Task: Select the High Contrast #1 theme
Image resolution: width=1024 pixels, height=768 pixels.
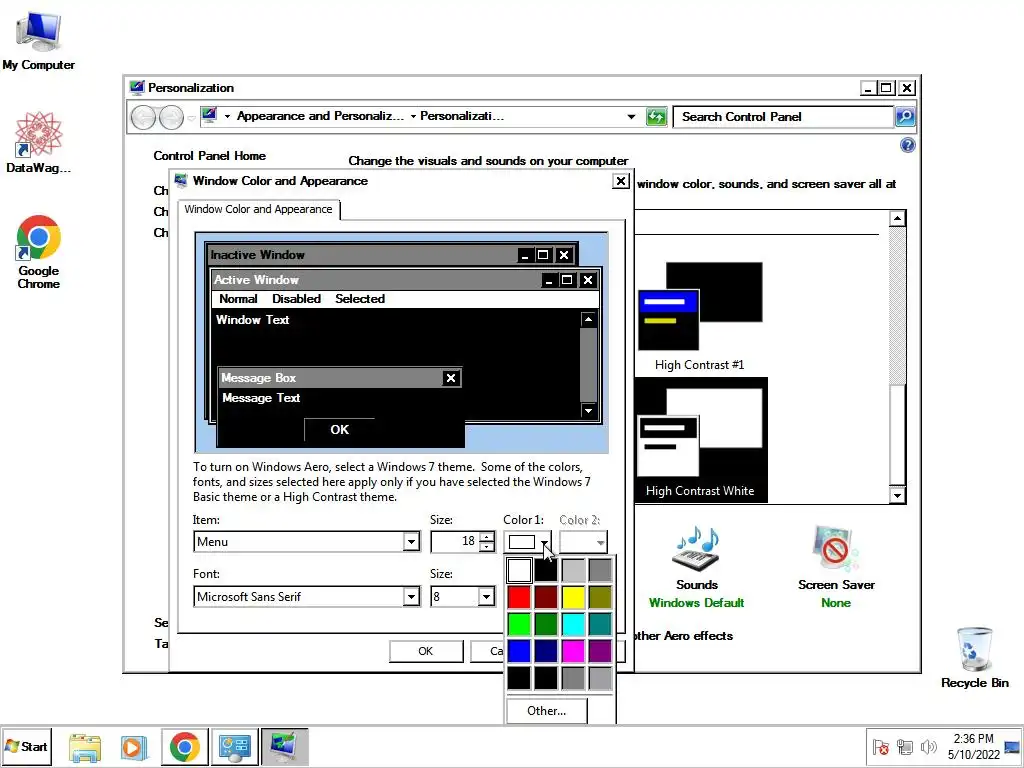Action: pos(699,317)
